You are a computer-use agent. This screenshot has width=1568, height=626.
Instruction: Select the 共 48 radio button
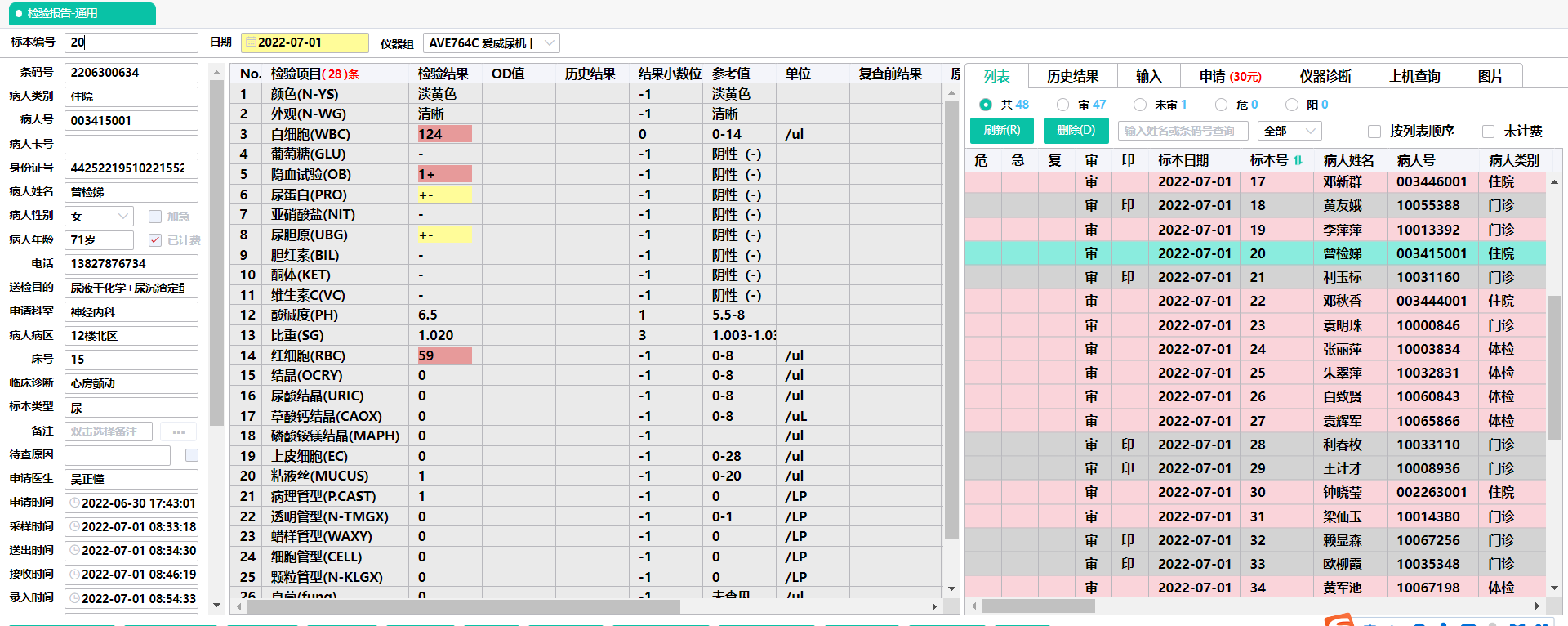(986, 105)
